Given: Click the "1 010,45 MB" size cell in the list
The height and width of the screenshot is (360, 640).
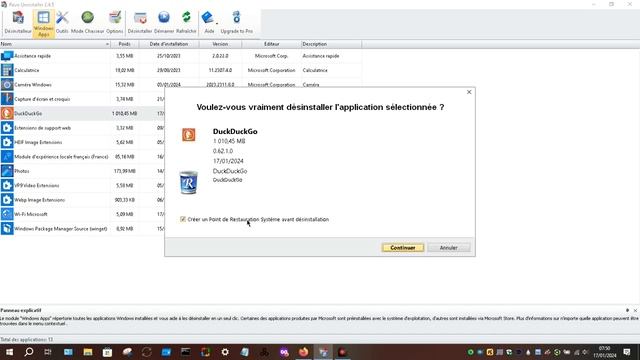Looking at the screenshot, I should click(x=124, y=113).
